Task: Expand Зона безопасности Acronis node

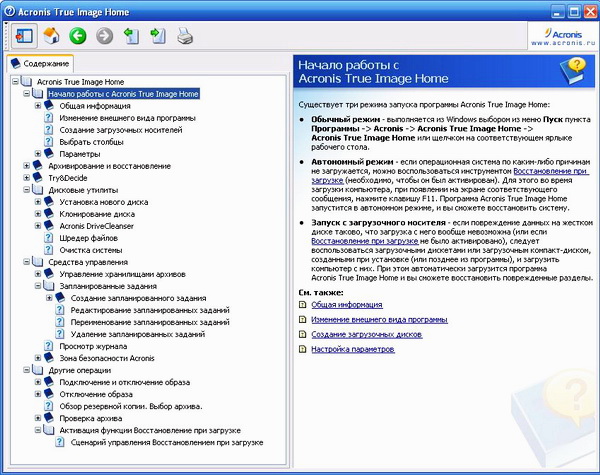Action: coord(38,358)
